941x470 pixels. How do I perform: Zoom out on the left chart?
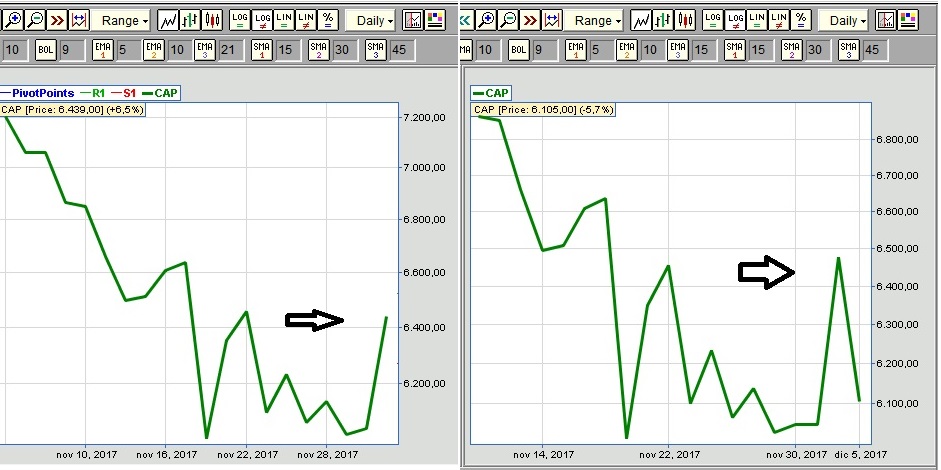35,20
